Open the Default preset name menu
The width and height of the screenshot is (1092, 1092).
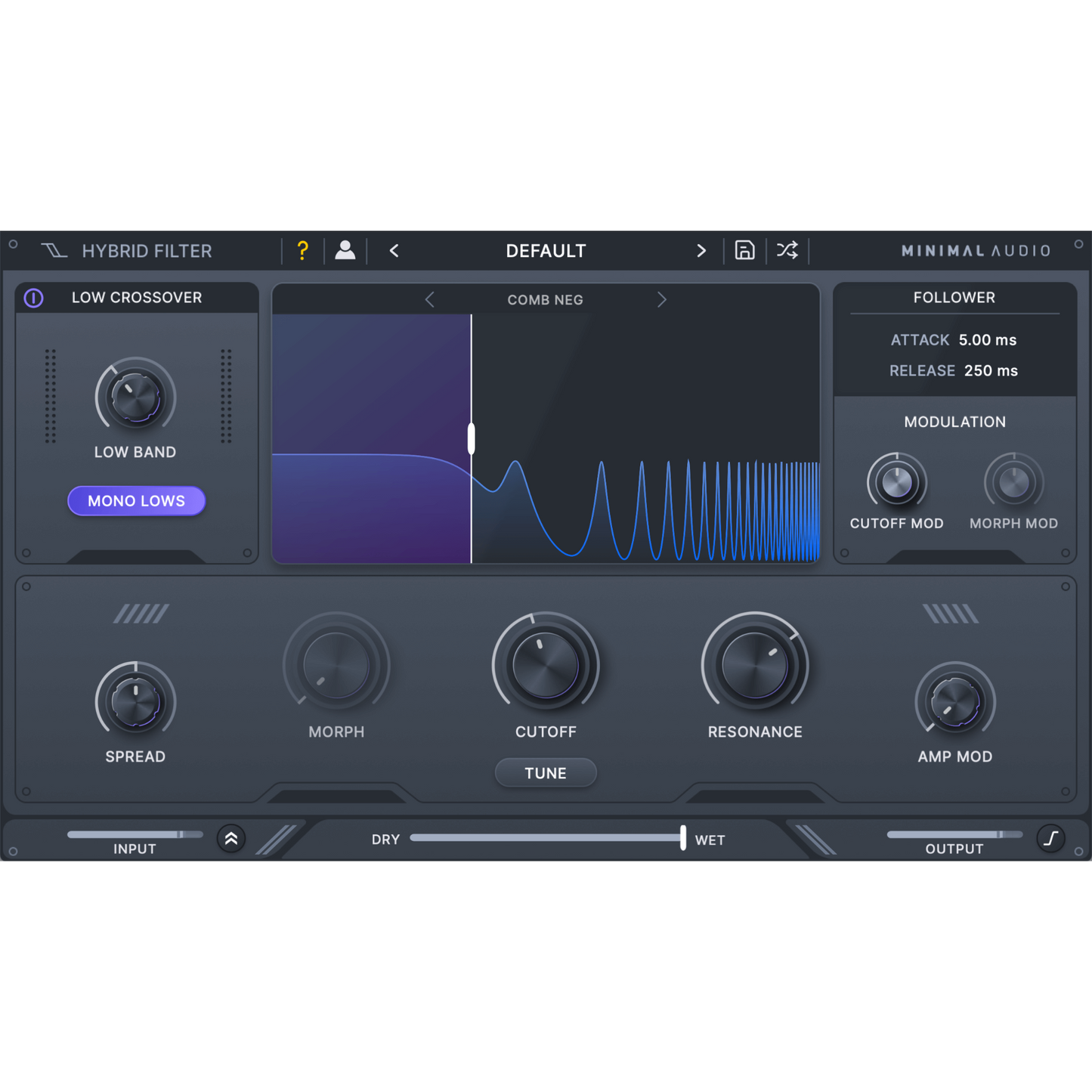point(545,250)
